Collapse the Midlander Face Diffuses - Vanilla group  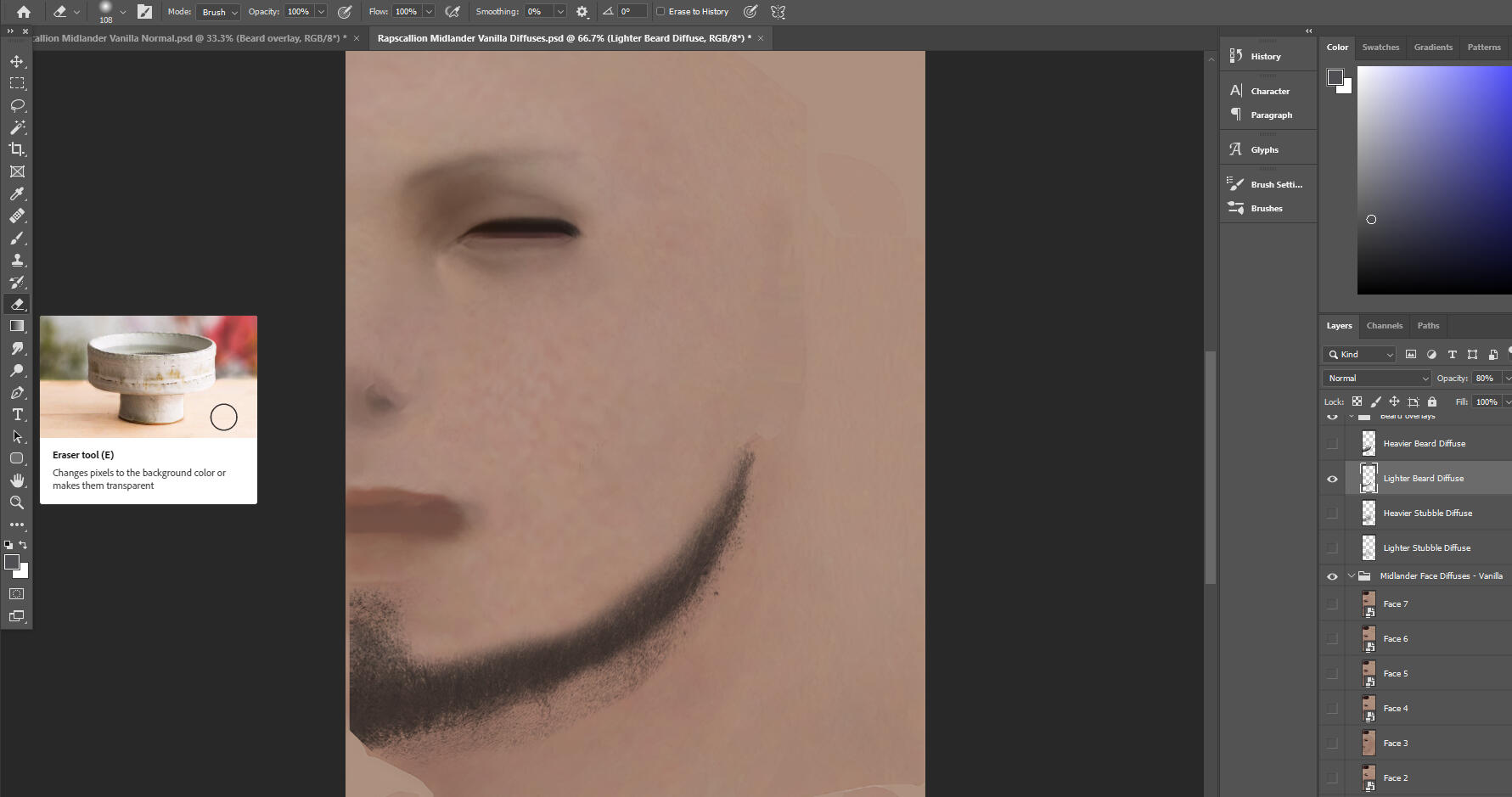pyautogui.click(x=1352, y=575)
